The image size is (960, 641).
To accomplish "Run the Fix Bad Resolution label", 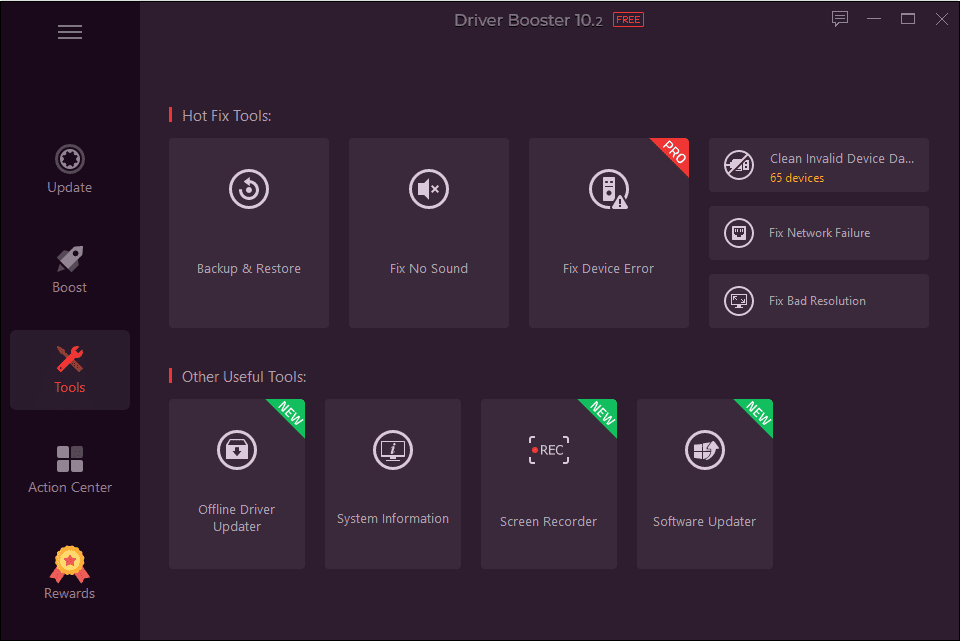I will [817, 301].
